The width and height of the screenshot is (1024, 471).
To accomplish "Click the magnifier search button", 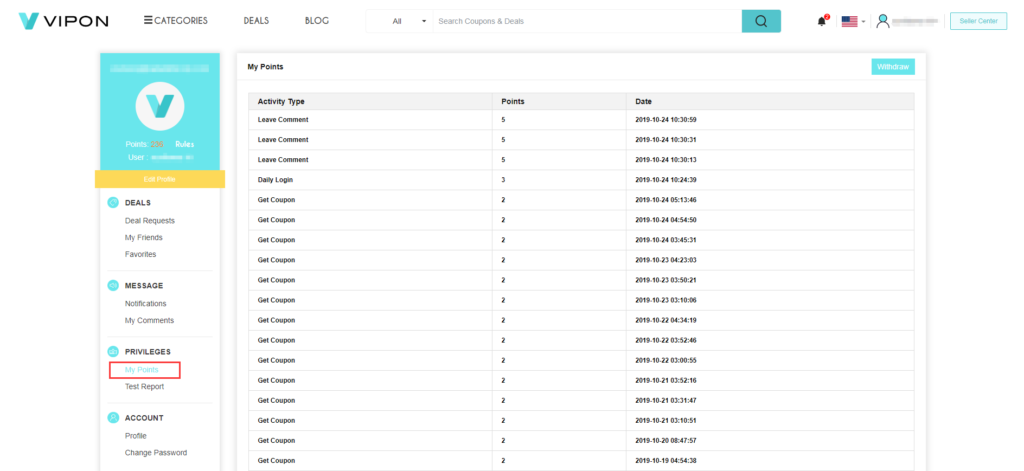I will tap(761, 21).
